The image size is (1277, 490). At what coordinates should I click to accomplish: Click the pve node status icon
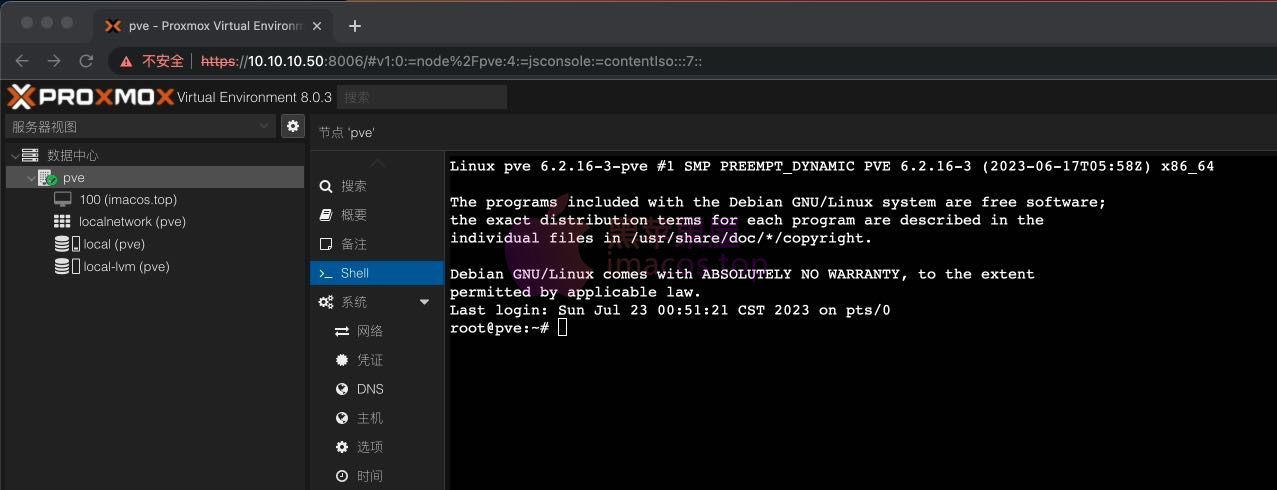(x=47, y=178)
